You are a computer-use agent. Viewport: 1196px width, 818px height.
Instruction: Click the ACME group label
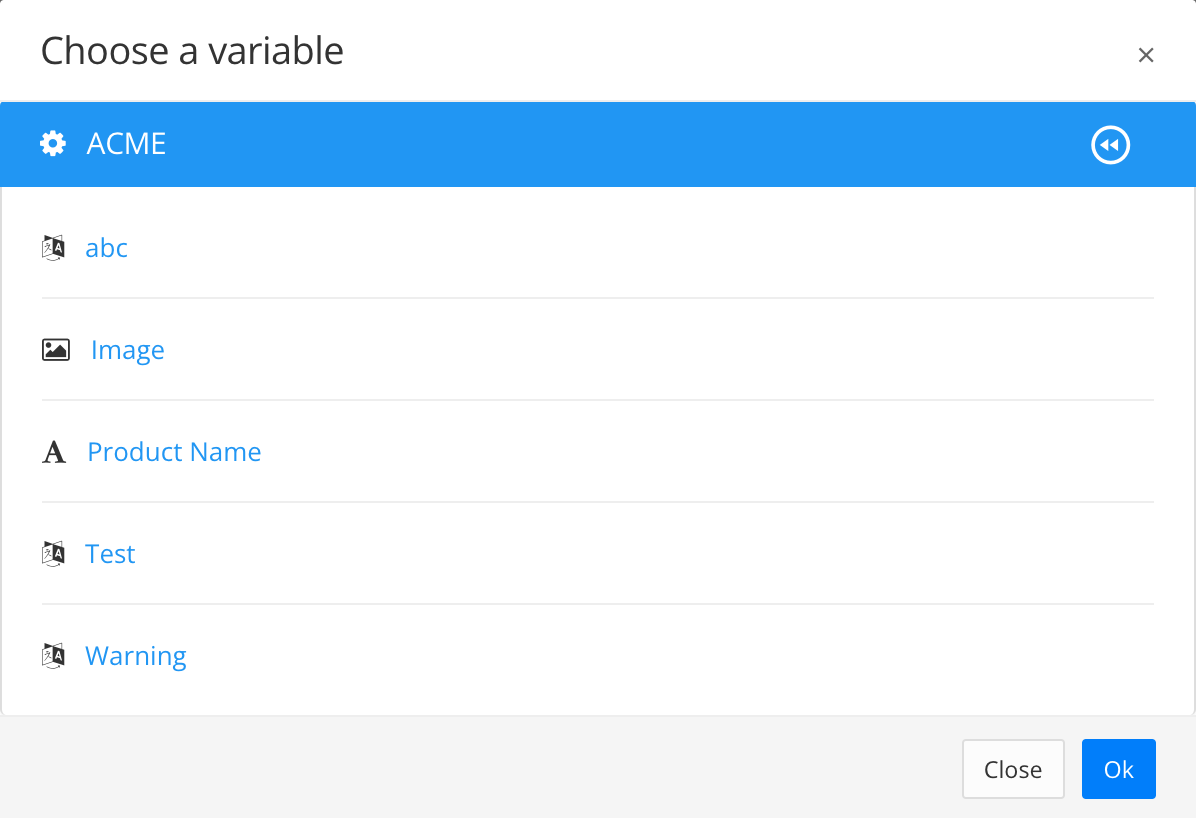click(127, 143)
